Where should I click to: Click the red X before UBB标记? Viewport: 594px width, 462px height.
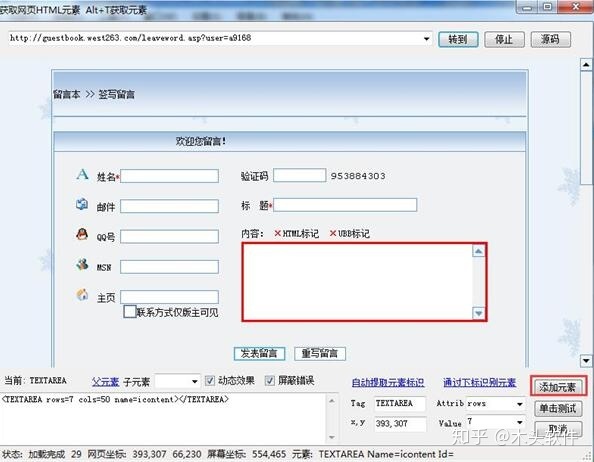(x=333, y=233)
